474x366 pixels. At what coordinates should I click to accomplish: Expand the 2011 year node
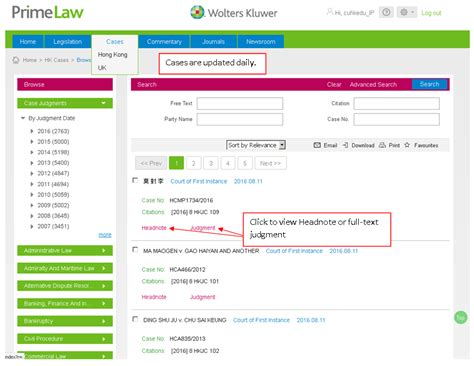32,184
